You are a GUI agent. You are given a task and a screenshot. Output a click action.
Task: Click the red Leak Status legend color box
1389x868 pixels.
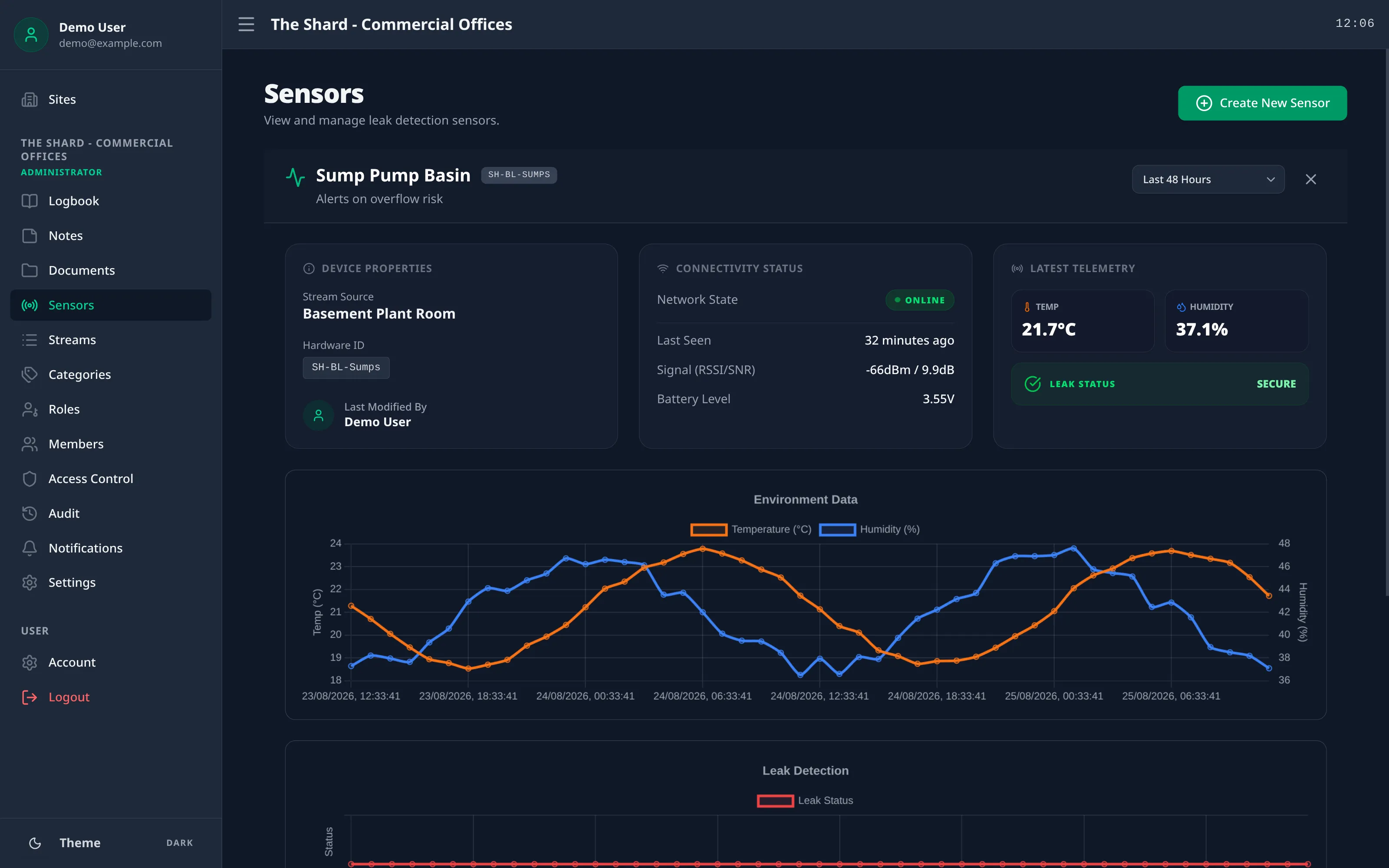[775, 800]
